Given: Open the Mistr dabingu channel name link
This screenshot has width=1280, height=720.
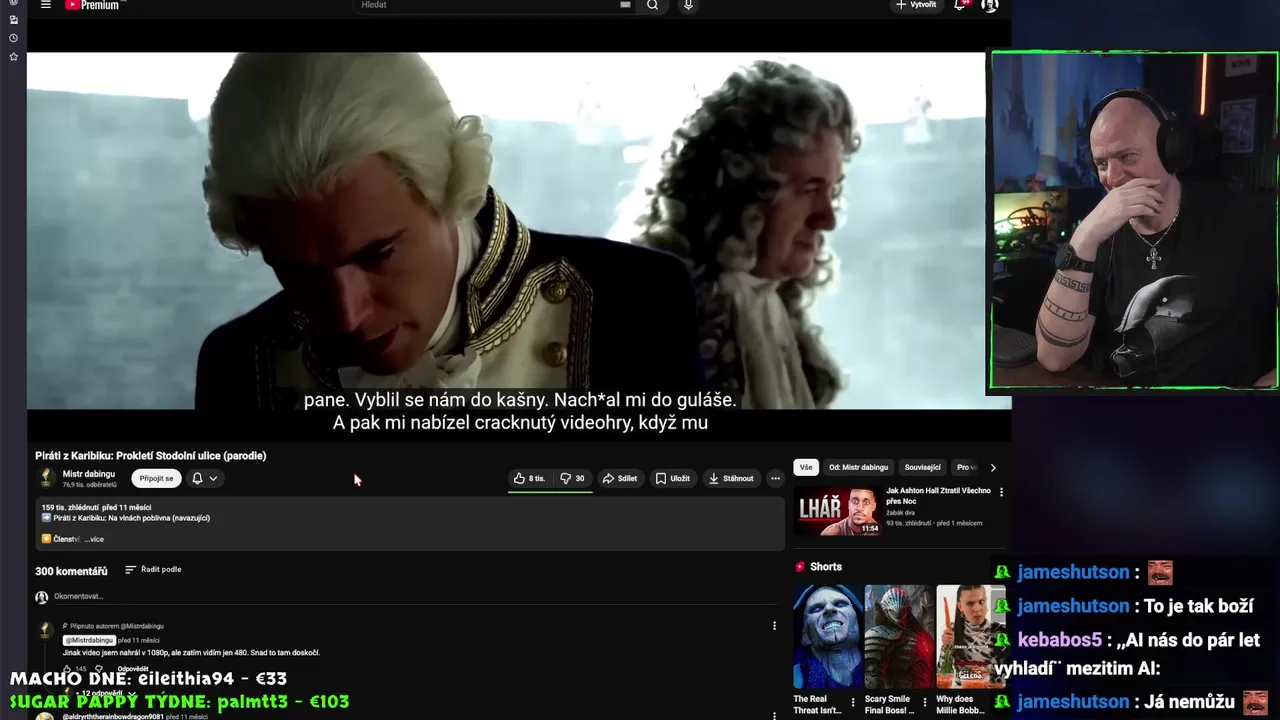Looking at the screenshot, I should coord(89,474).
